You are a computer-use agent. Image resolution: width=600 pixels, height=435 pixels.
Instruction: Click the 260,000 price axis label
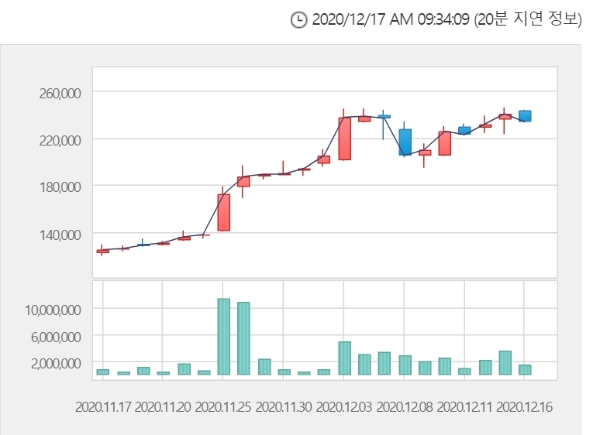[x=57, y=93]
